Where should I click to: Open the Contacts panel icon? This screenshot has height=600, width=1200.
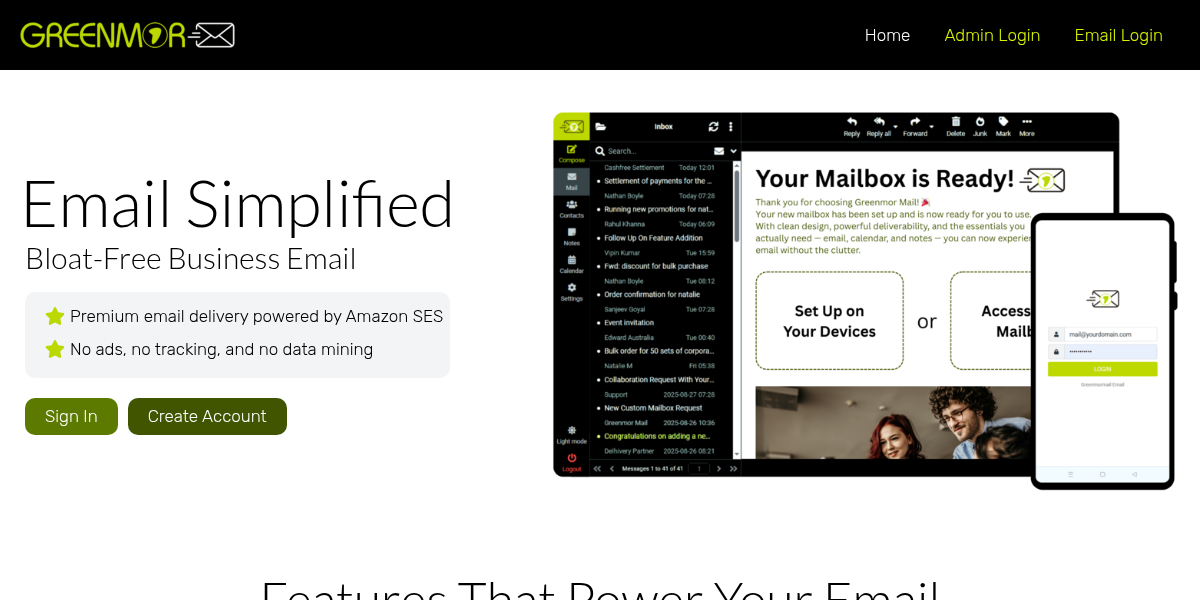tap(572, 202)
